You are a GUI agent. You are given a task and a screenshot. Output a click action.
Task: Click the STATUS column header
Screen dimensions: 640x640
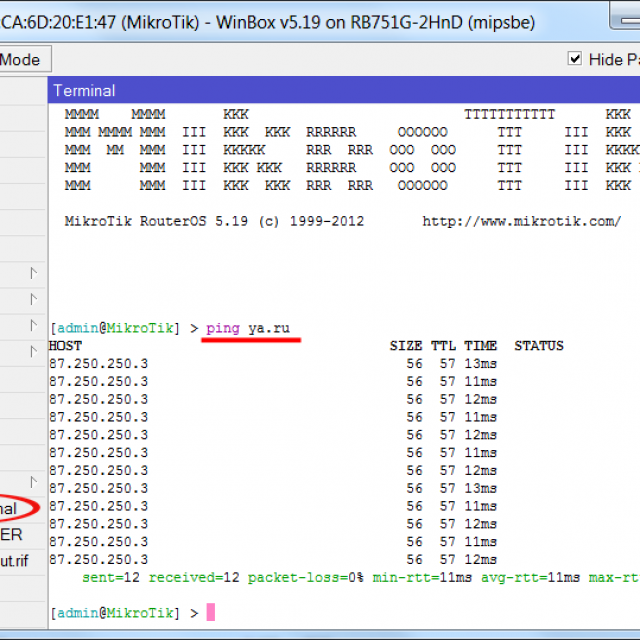539,346
